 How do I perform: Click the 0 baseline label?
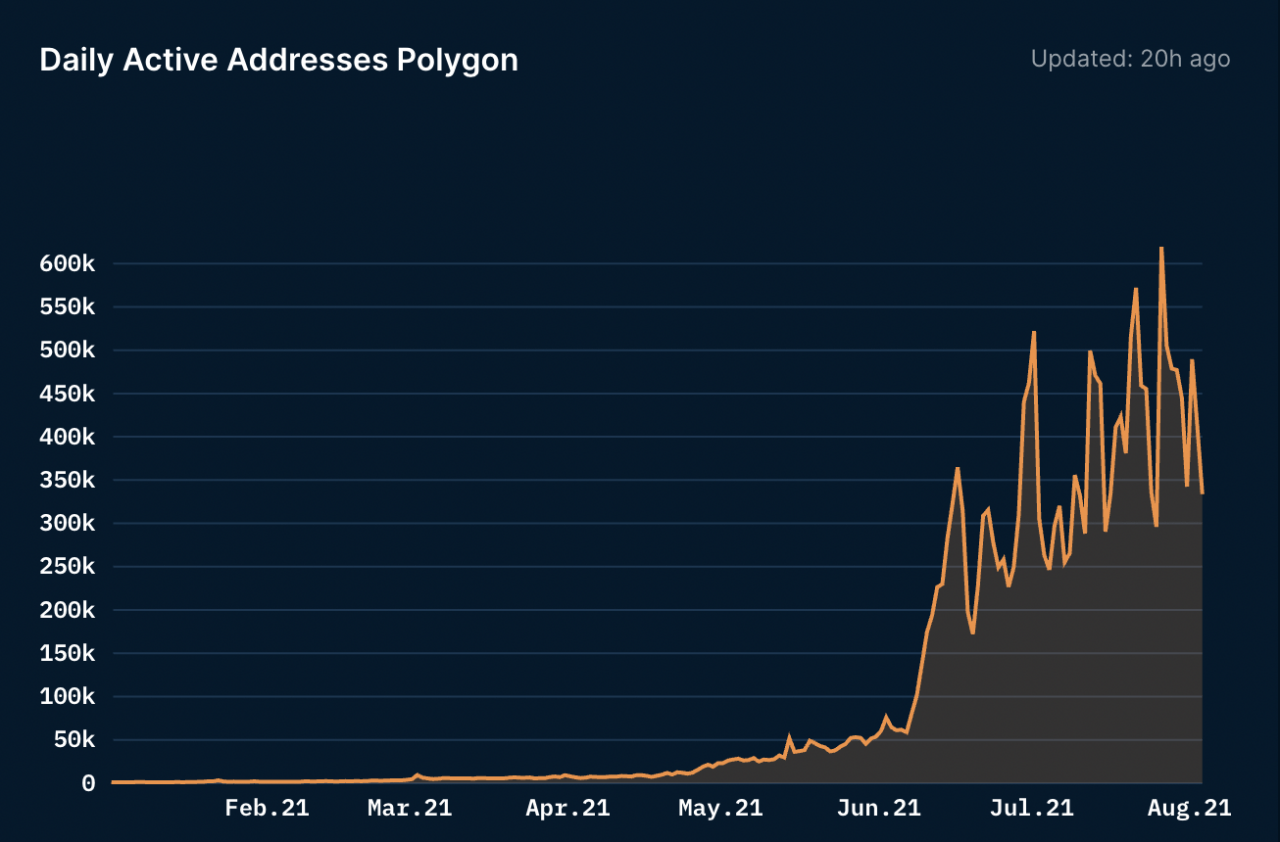tap(88, 783)
